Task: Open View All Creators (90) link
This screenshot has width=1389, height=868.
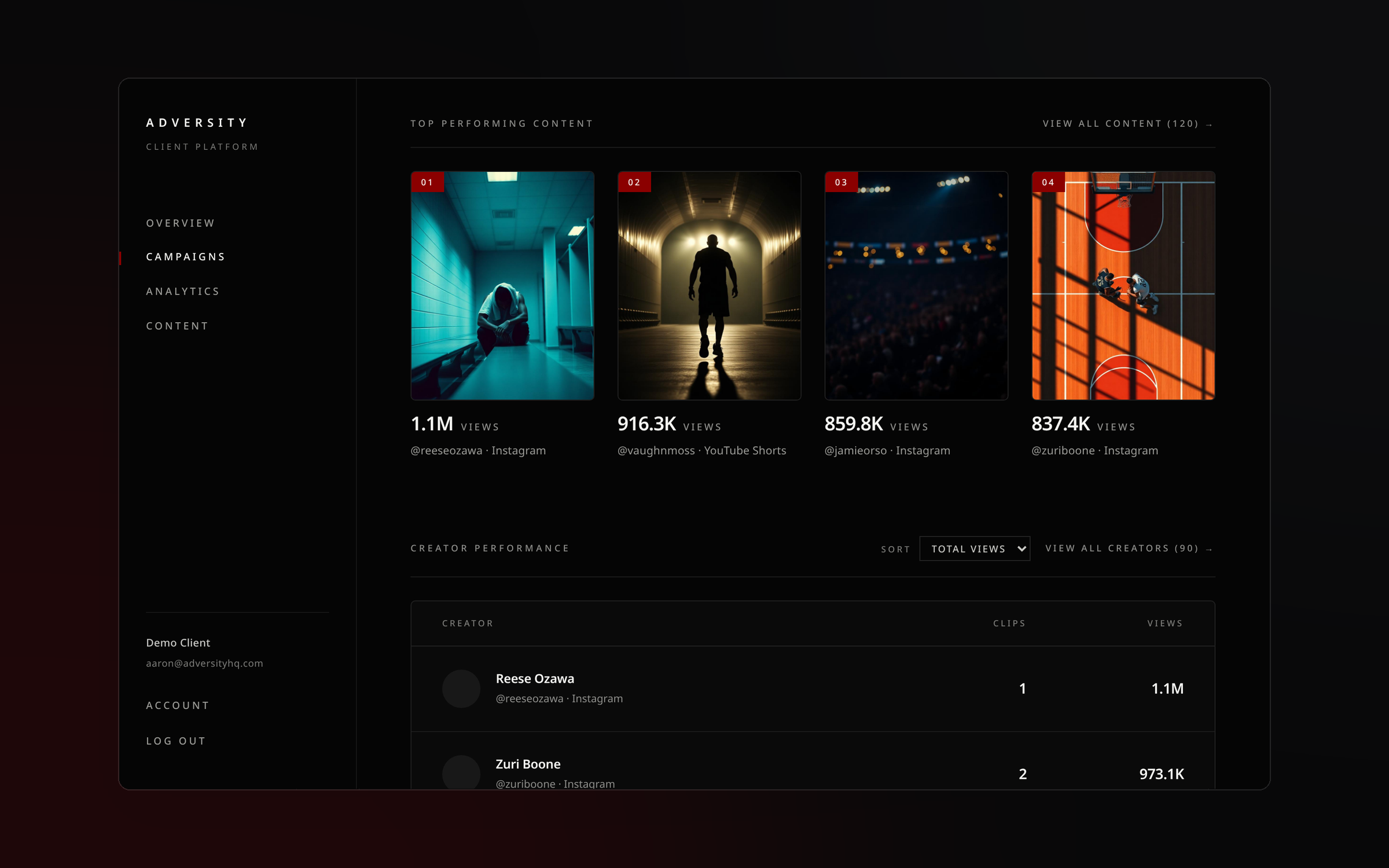Action: [1129, 548]
